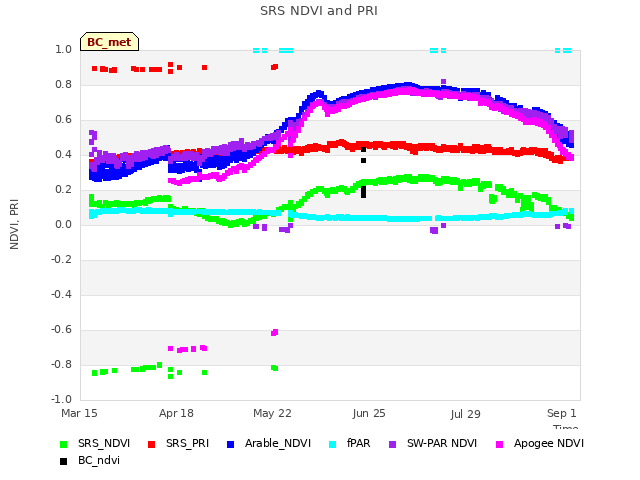The height and width of the screenshot is (480, 640).
Task: Click the purple SW-PAR NDVI legend swatch
Action: pyautogui.click(x=393, y=444)
